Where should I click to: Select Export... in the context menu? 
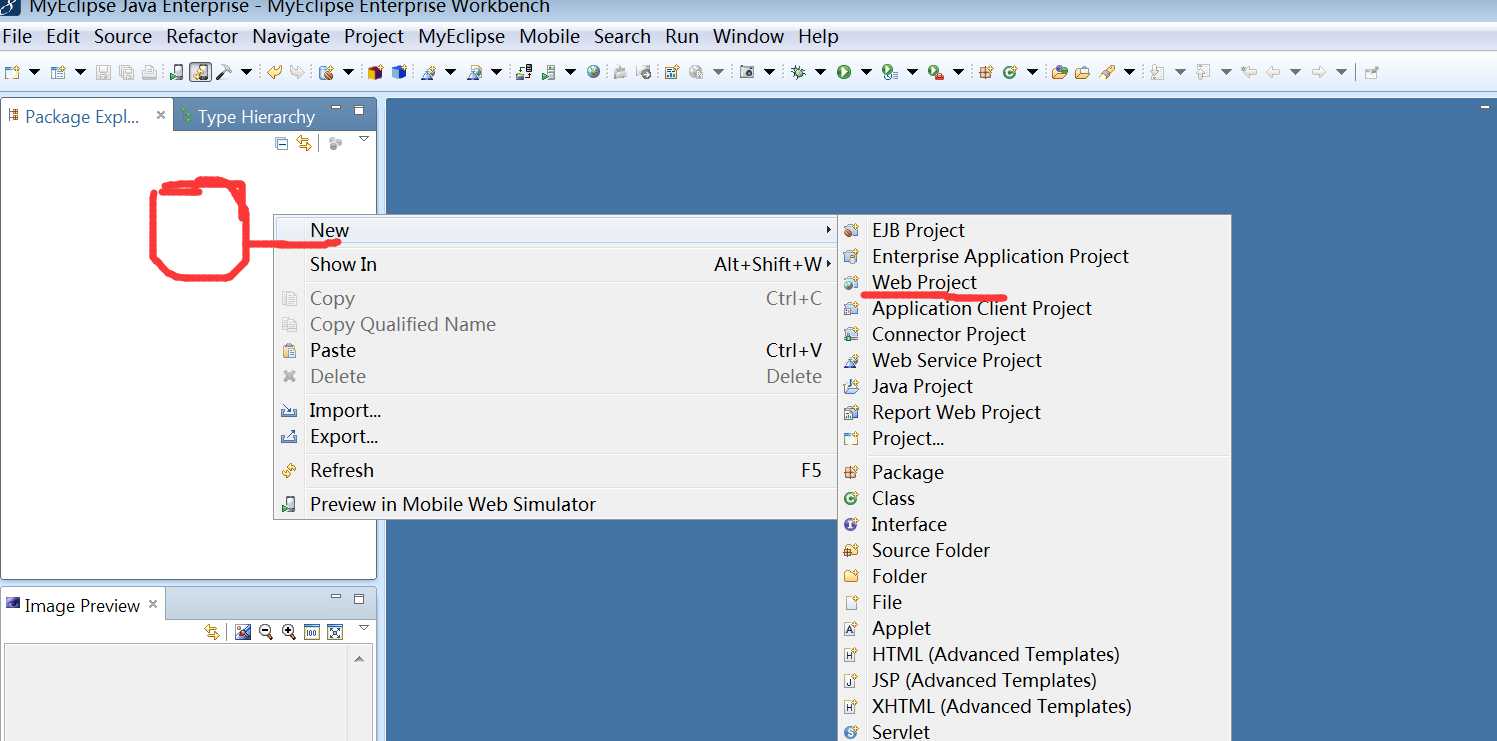point(344,437)
